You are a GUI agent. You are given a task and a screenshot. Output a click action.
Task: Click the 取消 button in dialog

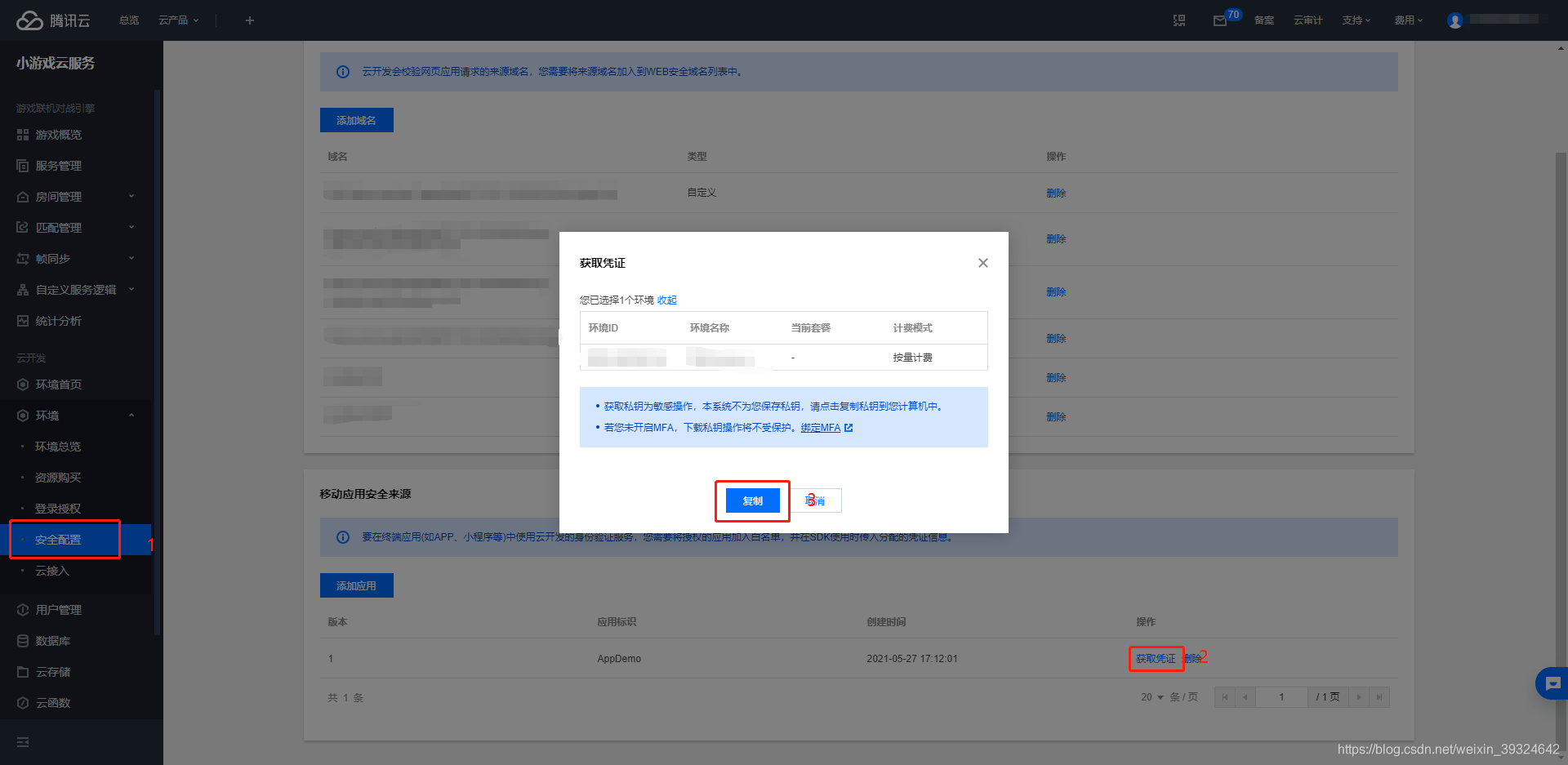click(816, 500)
